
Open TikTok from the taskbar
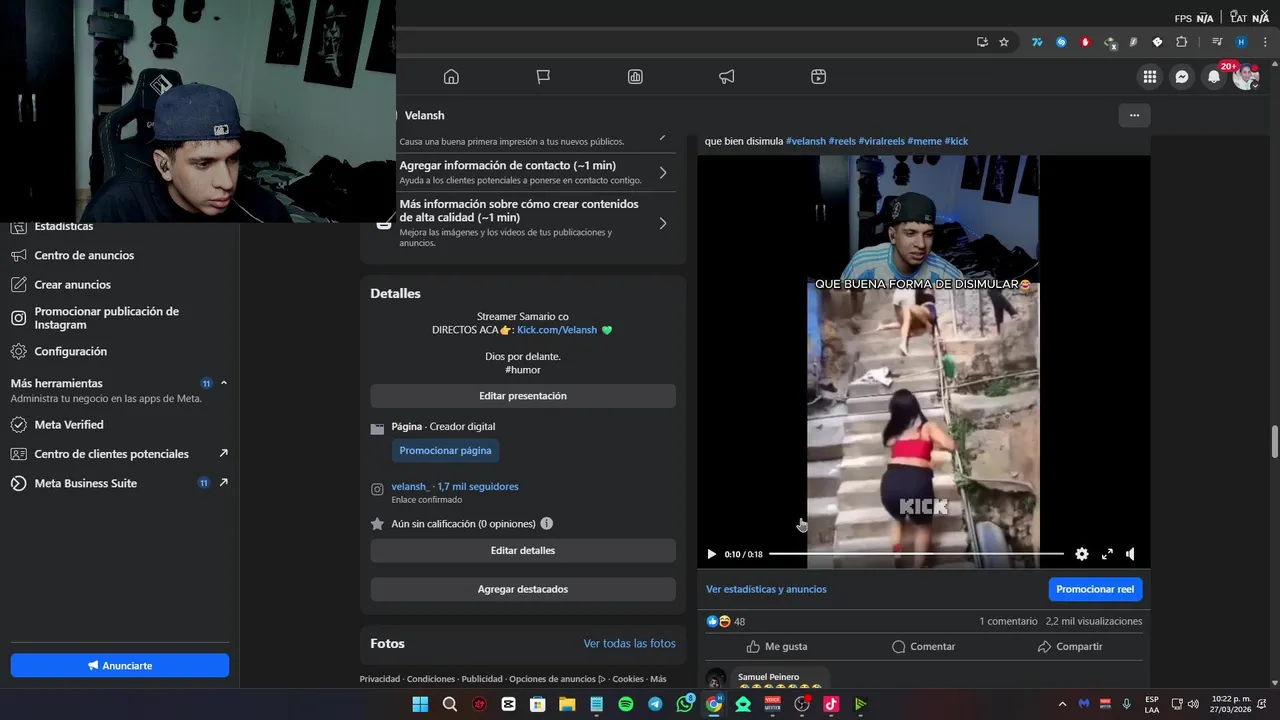(x=831, y=704)
